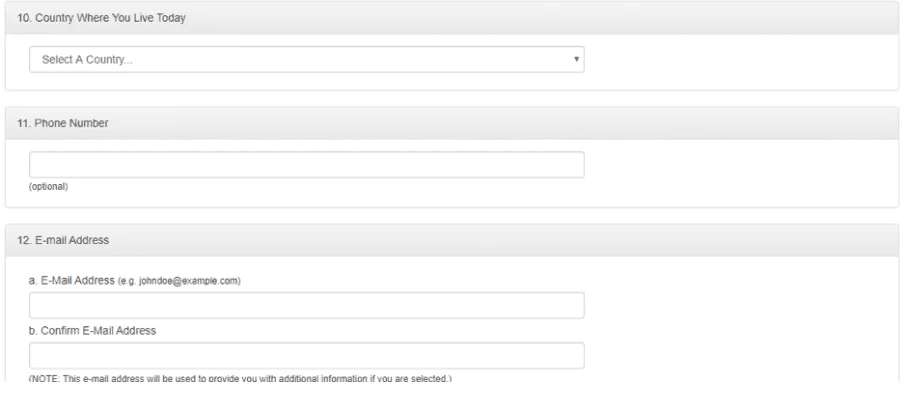Click the '11. Phone Number' section header
This screenshot has height=395, width=910.
pyautogui.click(x=63, y=123)
